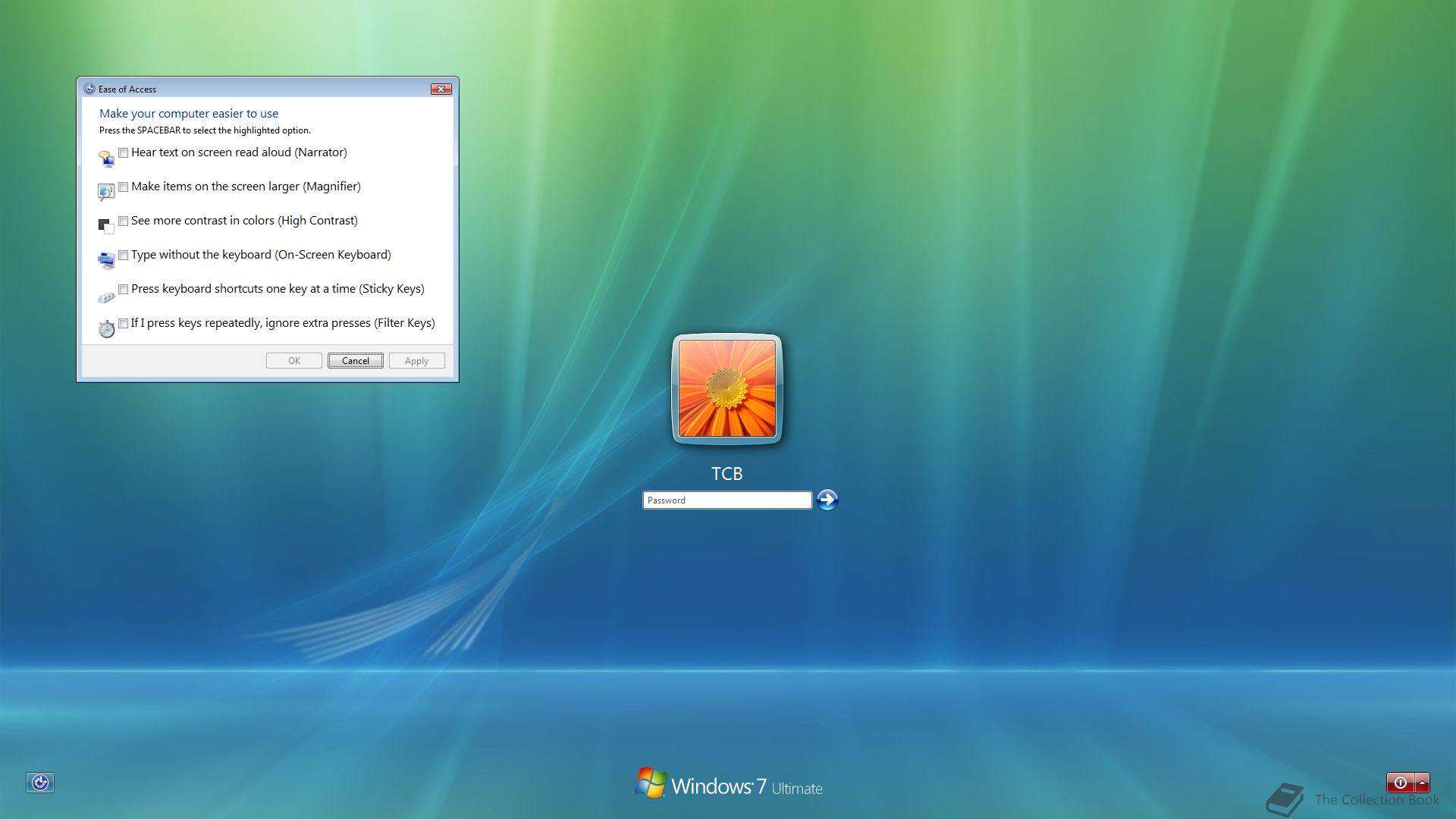This screenshot has width=1456, height=819.
Task: Click the Magnifier icon in dialog
Action: [x=106, y=193]
